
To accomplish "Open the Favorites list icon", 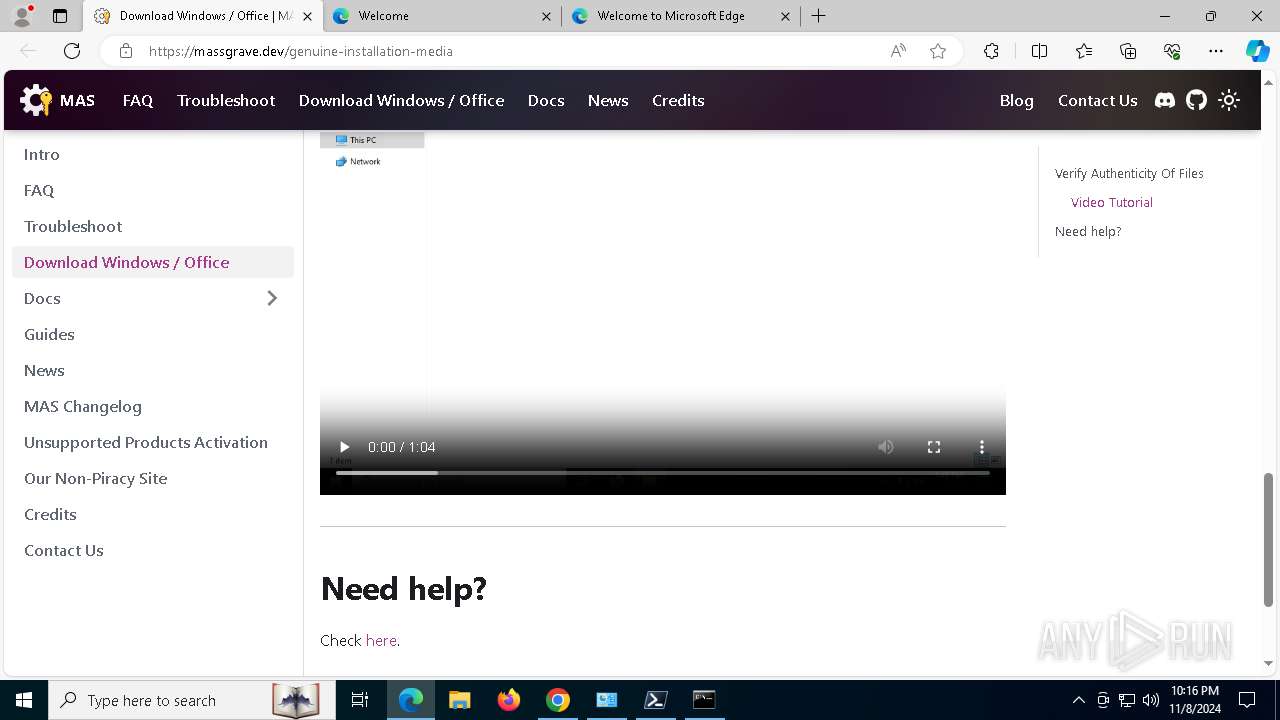I will coord(1084,51).
